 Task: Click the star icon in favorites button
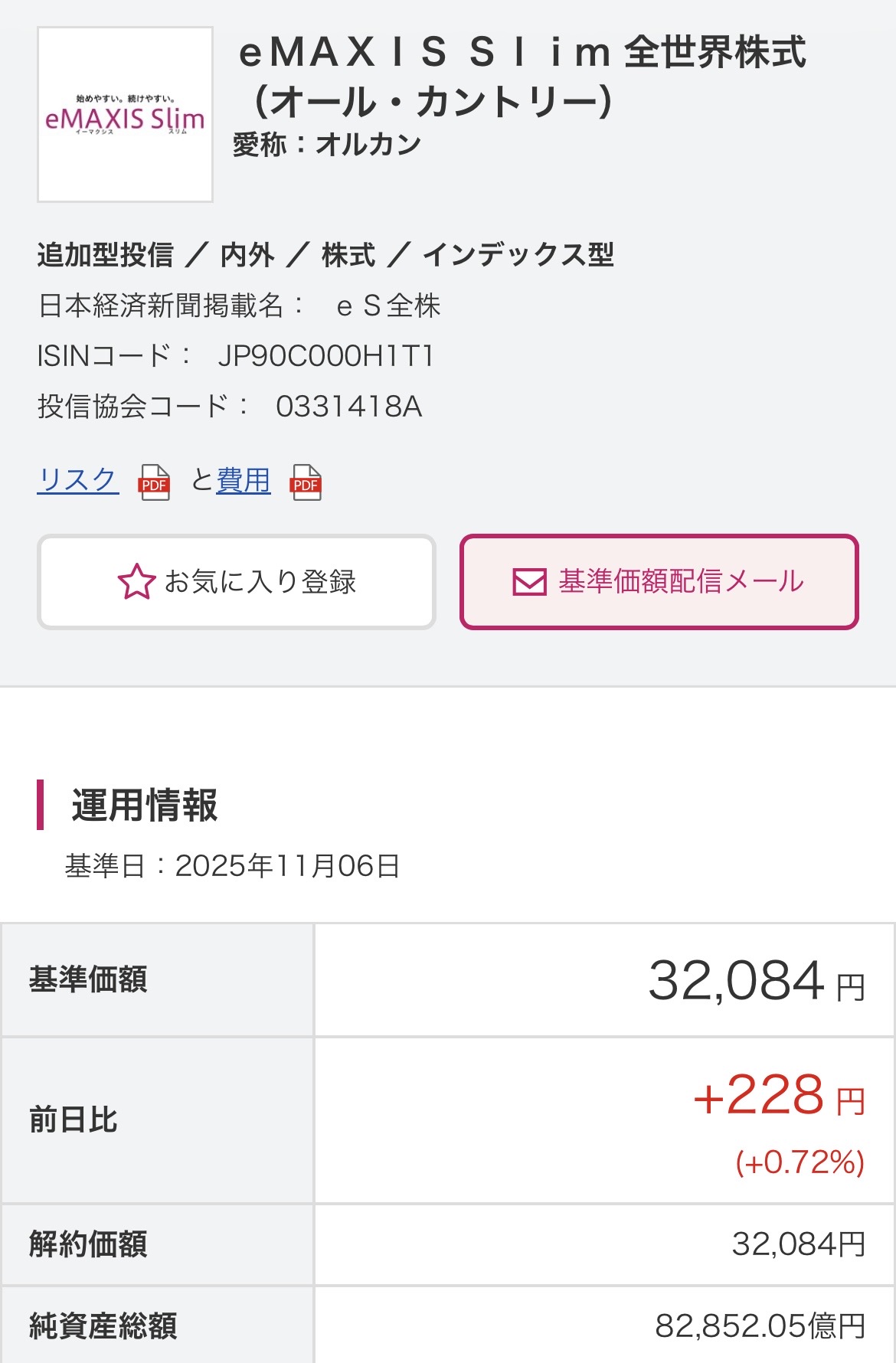136,582
